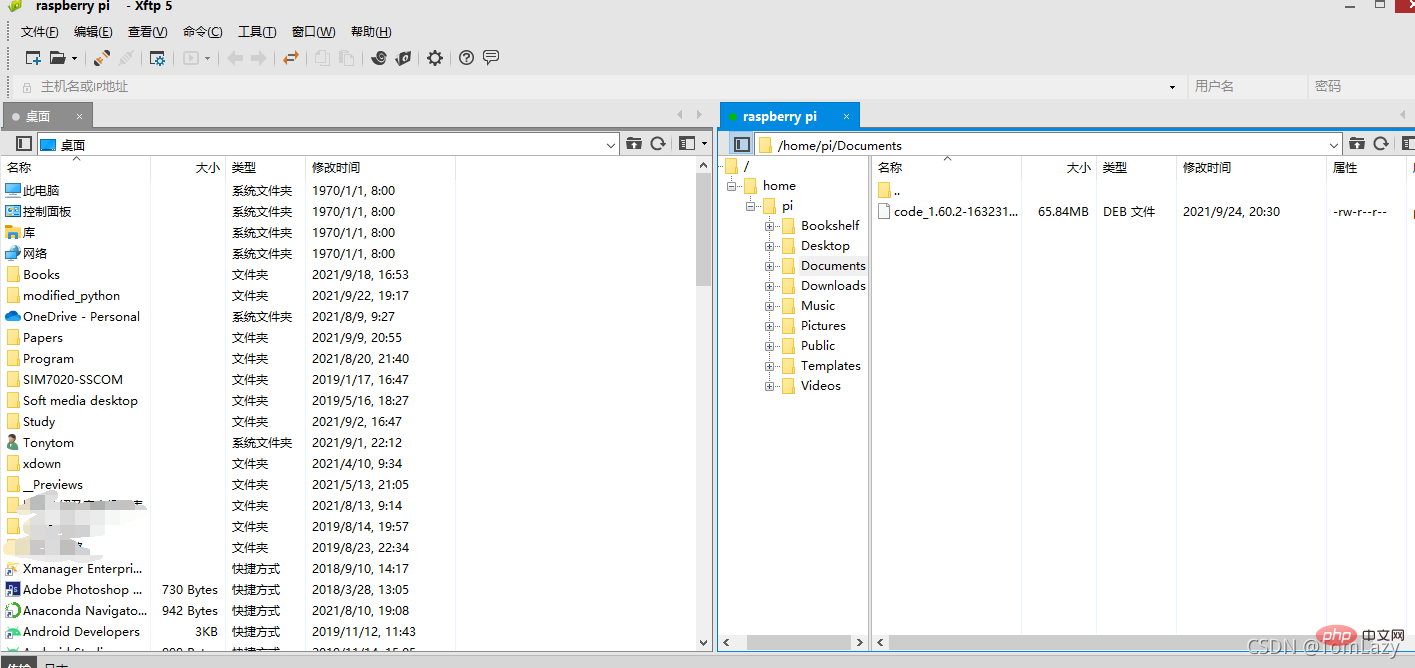
Task: Launch Xshell using the spiral shell icon
Action: [x=378, y=58]
